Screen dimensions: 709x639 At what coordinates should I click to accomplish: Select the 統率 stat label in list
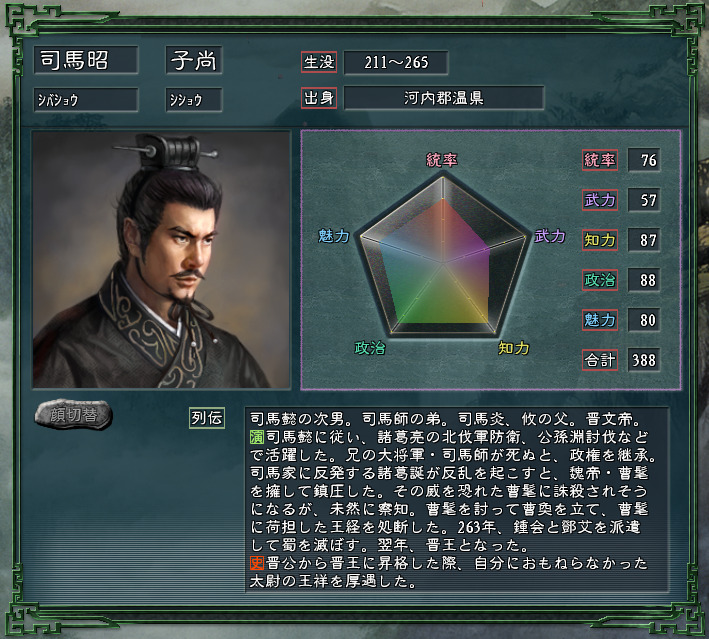pos(600,160)
